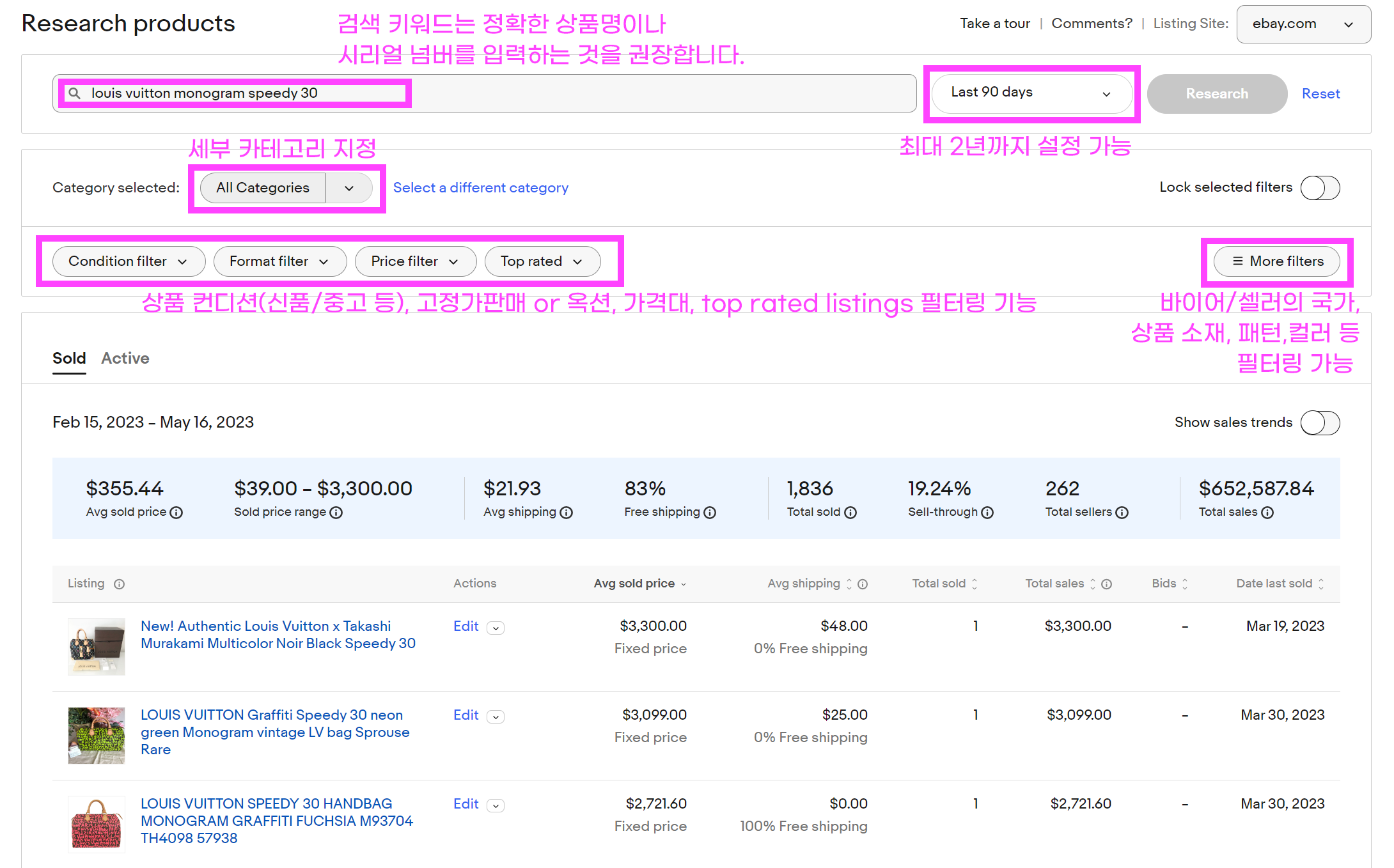Open SPEEDY 30 HANDBAG GRAFFITI FUCHSIA title

click(x=277, y=821)
